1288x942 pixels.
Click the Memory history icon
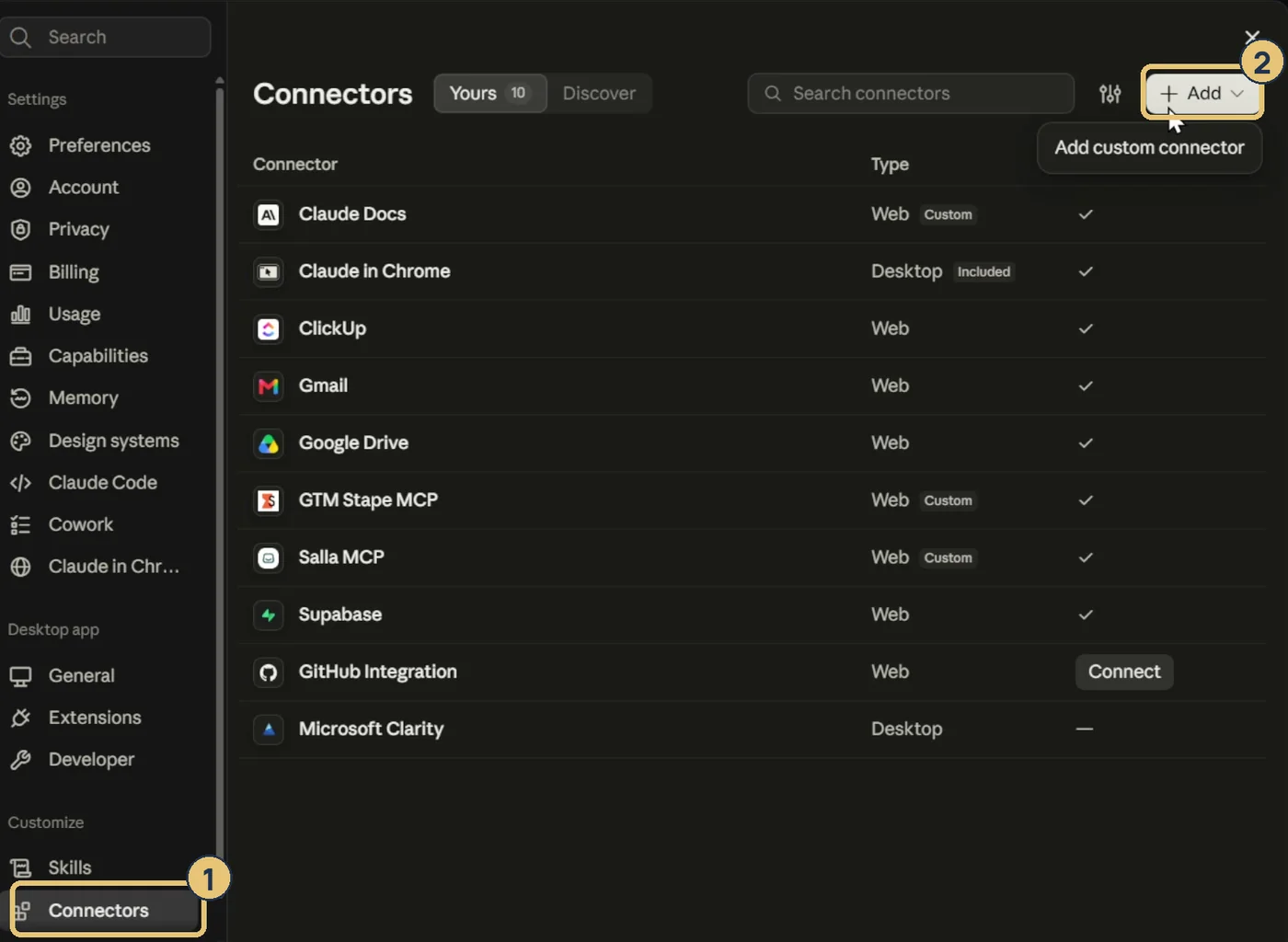coord(20,398)
